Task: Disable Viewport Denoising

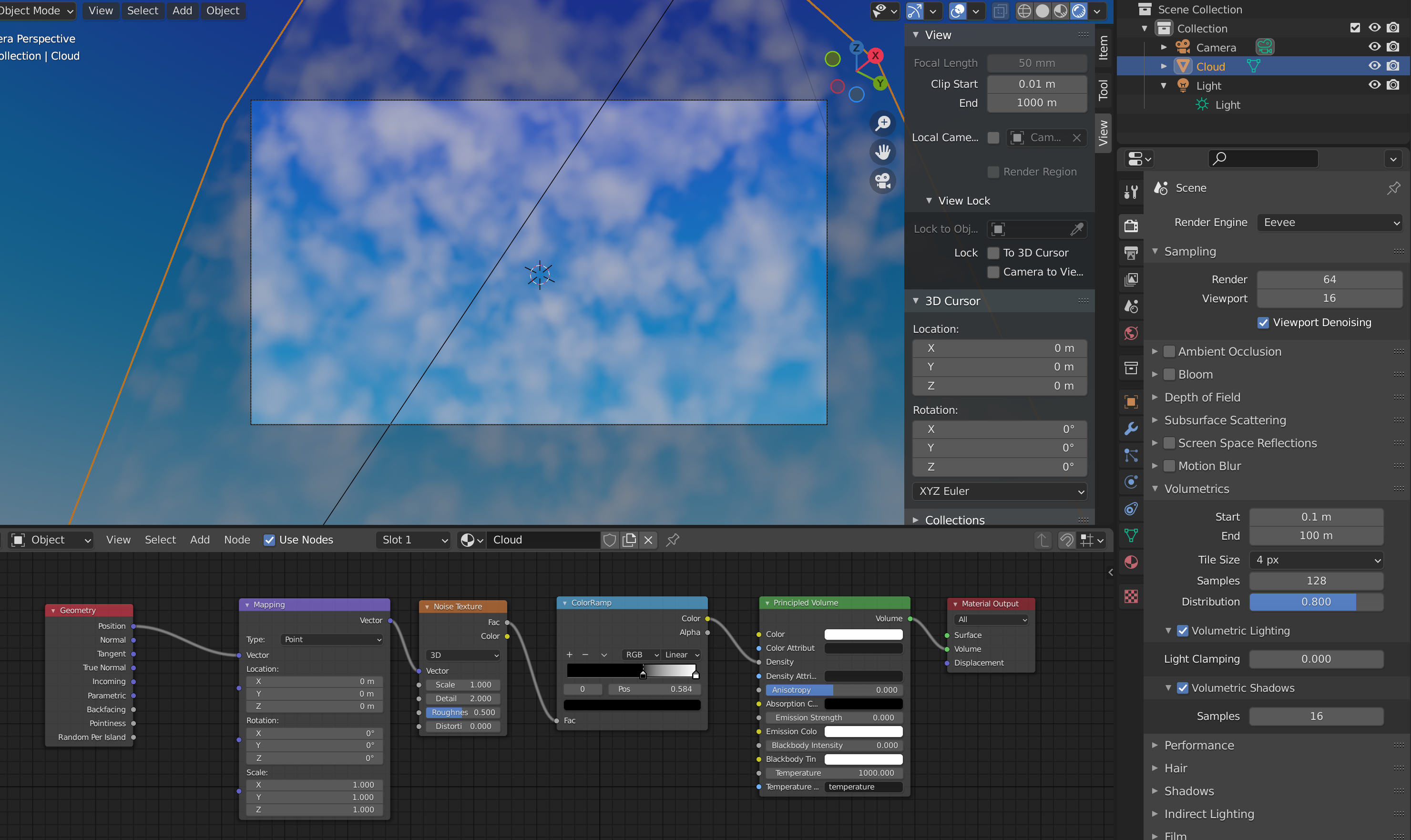Action: [1263, 323]
